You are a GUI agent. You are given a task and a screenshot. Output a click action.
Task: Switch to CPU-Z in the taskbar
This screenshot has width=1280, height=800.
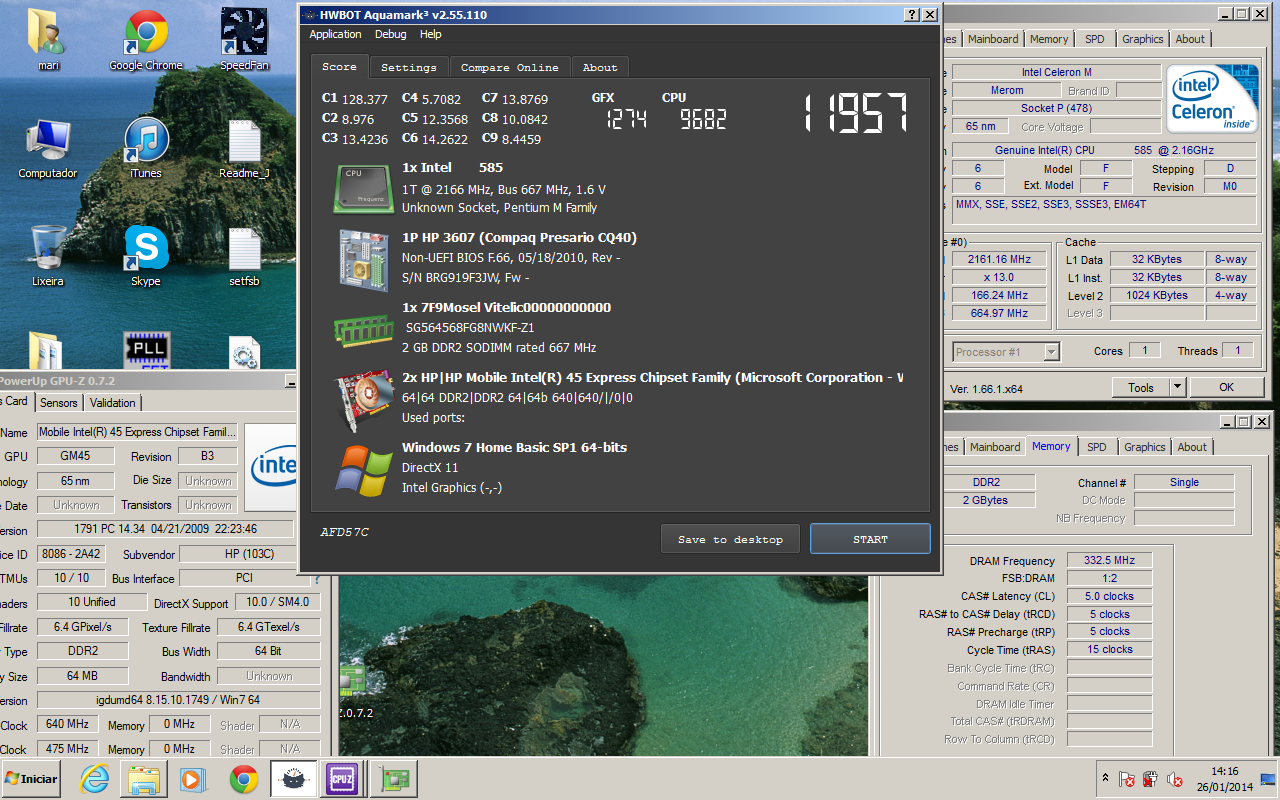point(343,779)
